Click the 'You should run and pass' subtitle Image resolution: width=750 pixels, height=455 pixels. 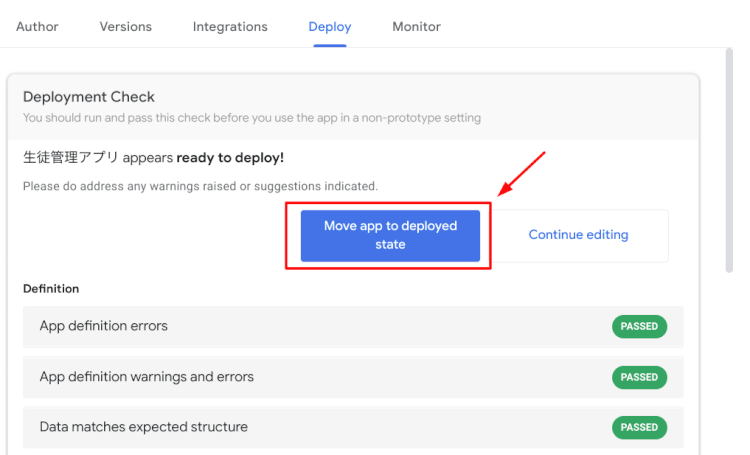click(x=251, y=118)
